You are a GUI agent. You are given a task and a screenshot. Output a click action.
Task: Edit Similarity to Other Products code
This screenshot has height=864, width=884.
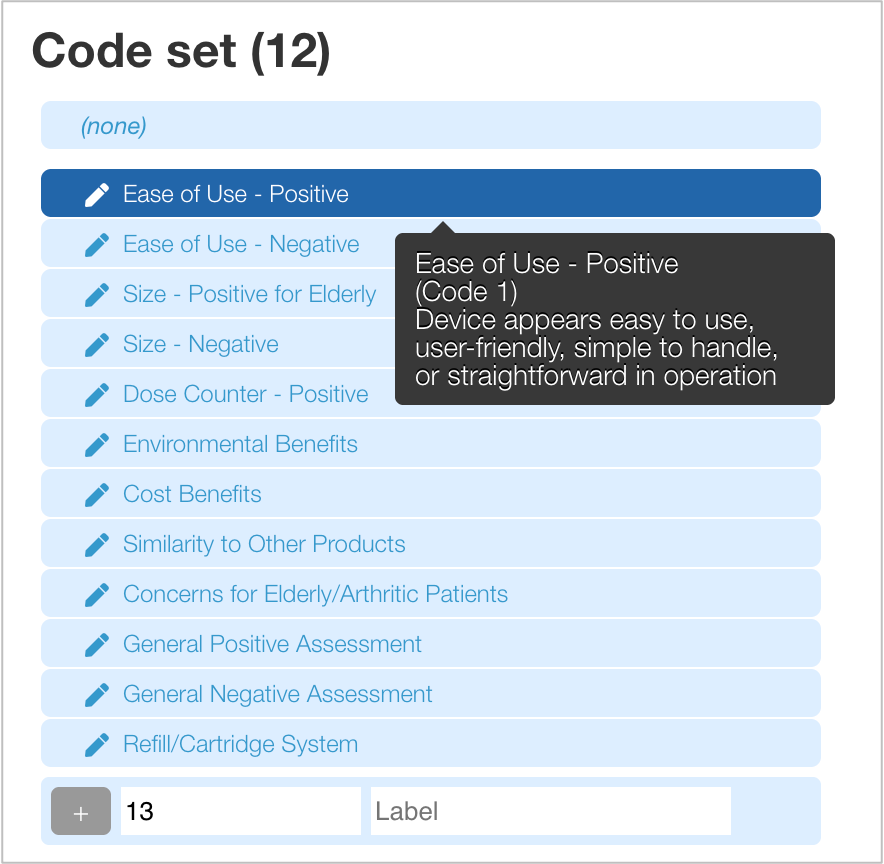pos(96,545)
